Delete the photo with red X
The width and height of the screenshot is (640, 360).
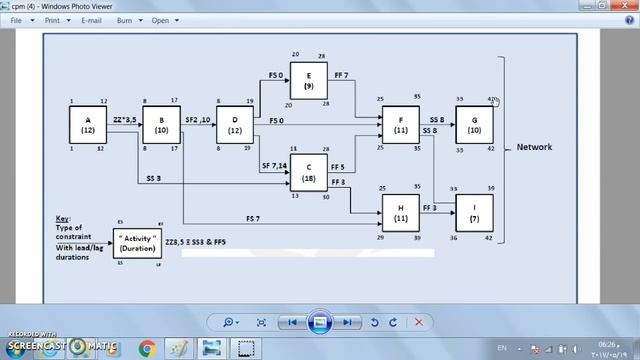419,322
